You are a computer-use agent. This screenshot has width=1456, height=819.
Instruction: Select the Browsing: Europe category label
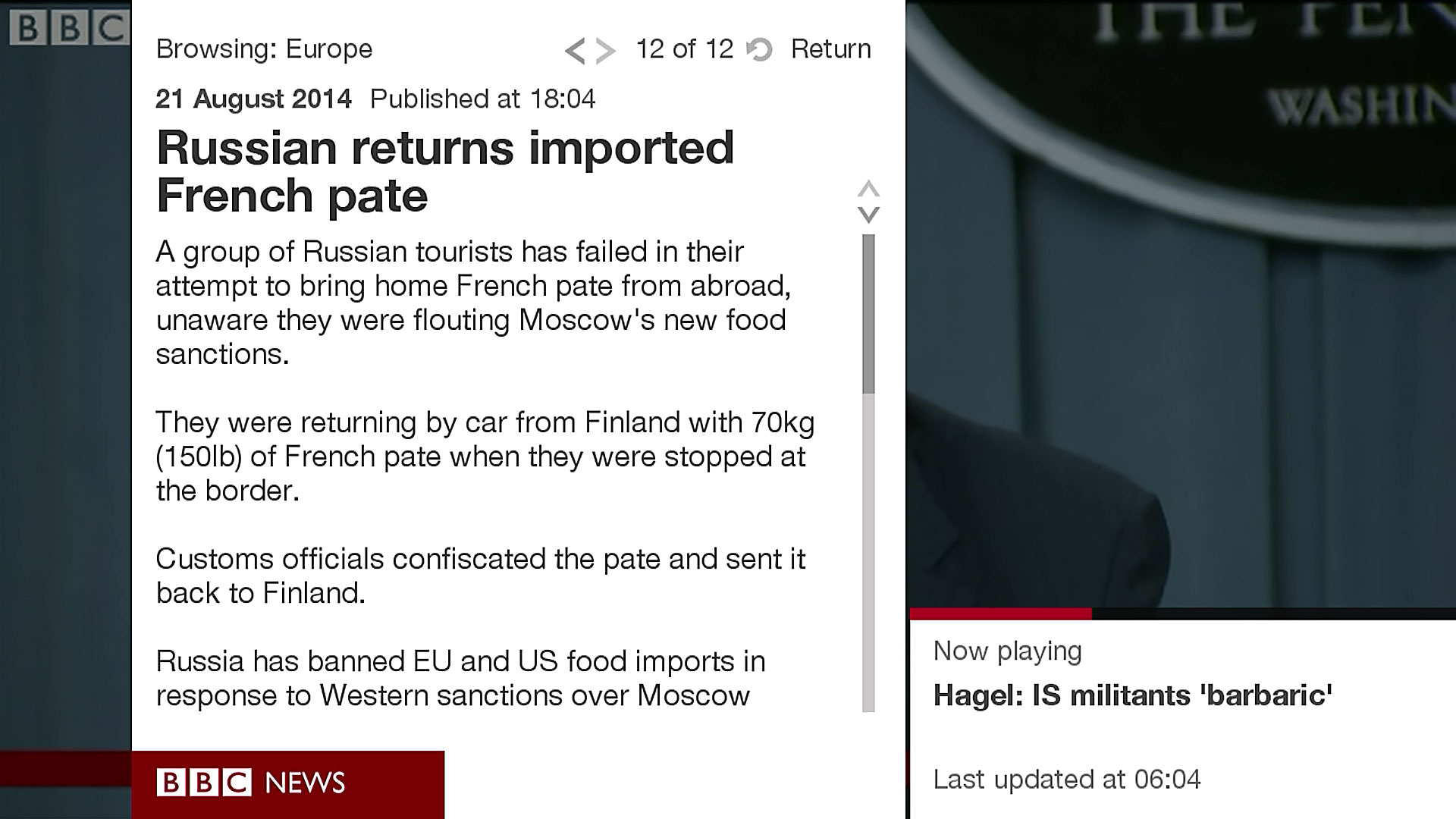pos(264,49)
